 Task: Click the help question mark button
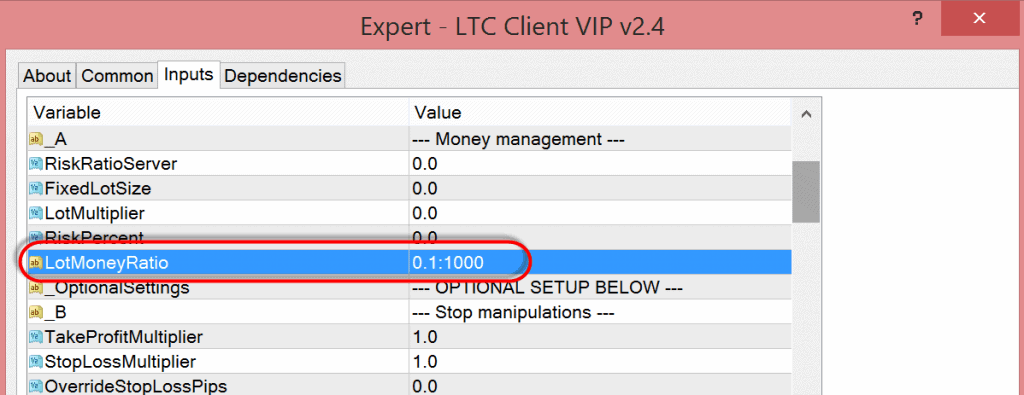pos(918,18)
